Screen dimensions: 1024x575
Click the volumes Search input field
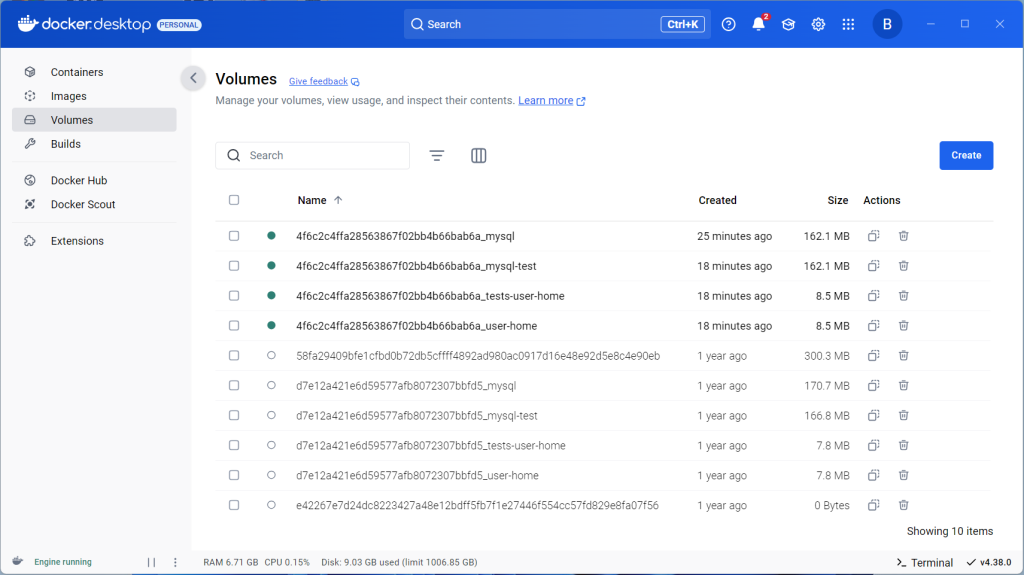point(320,155)
